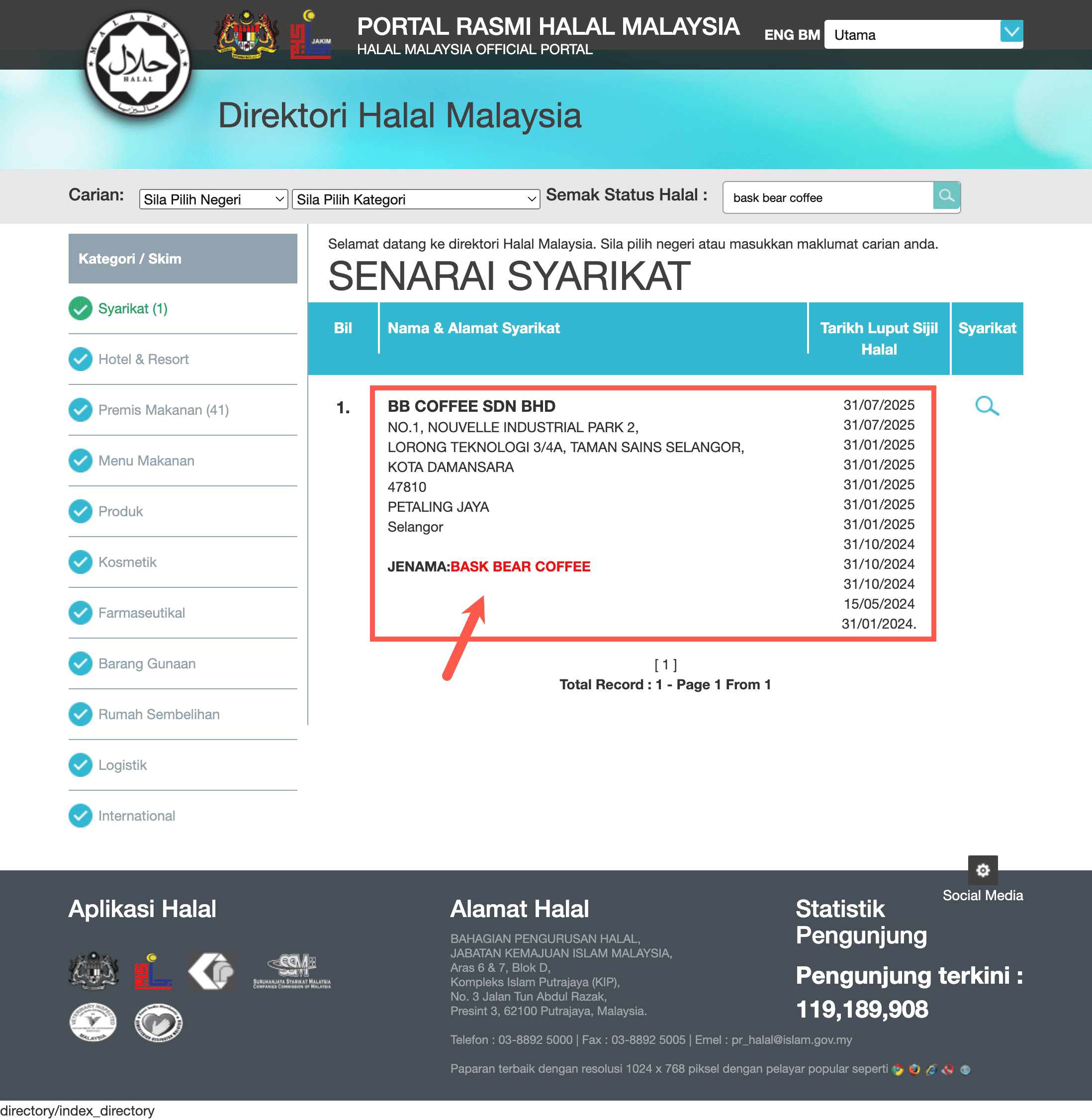The image size is (1092, 1120).
Task: Click footer heart-in-hands round logo
Action: click(x=158, y=1023)
